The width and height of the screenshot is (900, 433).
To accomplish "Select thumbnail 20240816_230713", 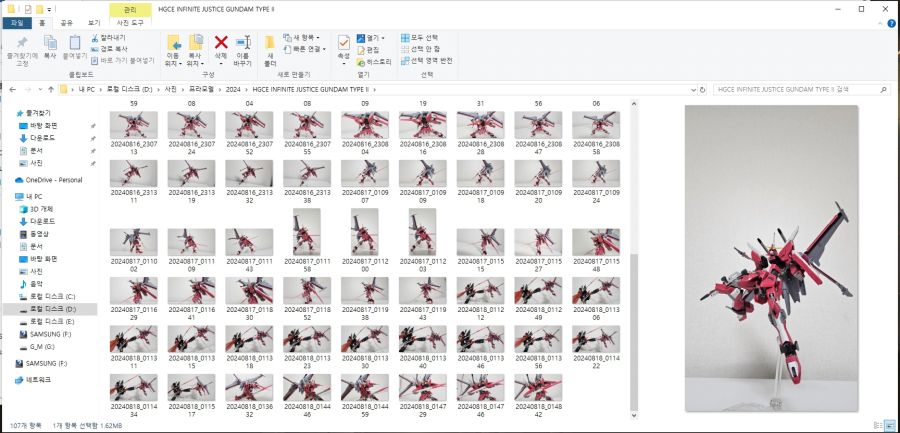I will [x=133, y=125].
